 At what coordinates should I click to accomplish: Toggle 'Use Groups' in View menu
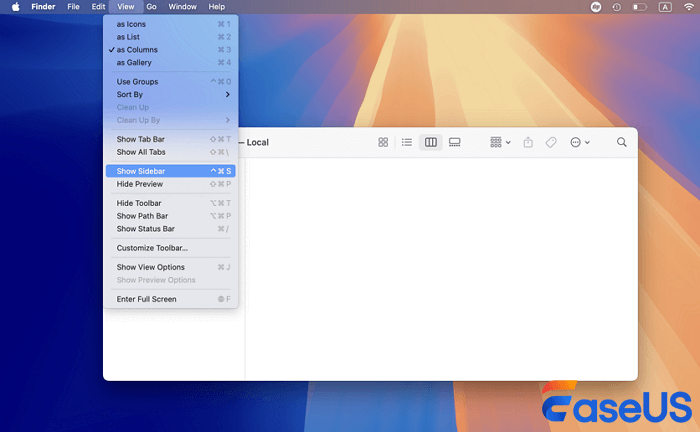pos(137,81)
